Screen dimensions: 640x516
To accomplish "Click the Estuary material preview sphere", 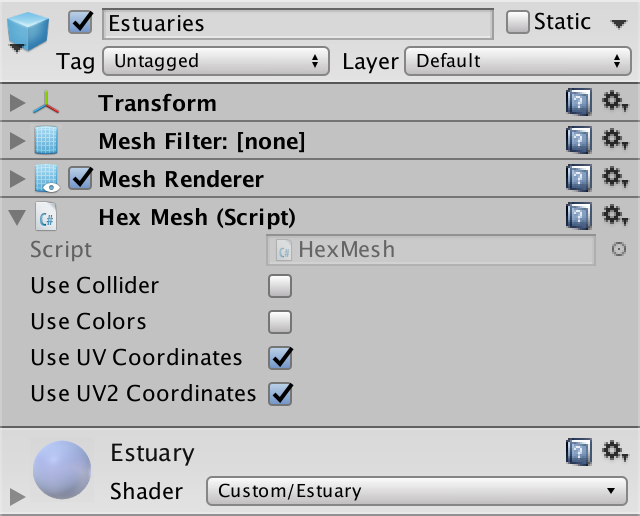I will [66, 471].
